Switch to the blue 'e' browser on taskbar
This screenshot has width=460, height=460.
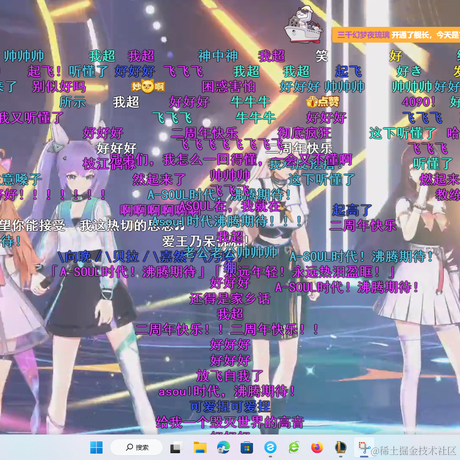click(x=270, y=448)
